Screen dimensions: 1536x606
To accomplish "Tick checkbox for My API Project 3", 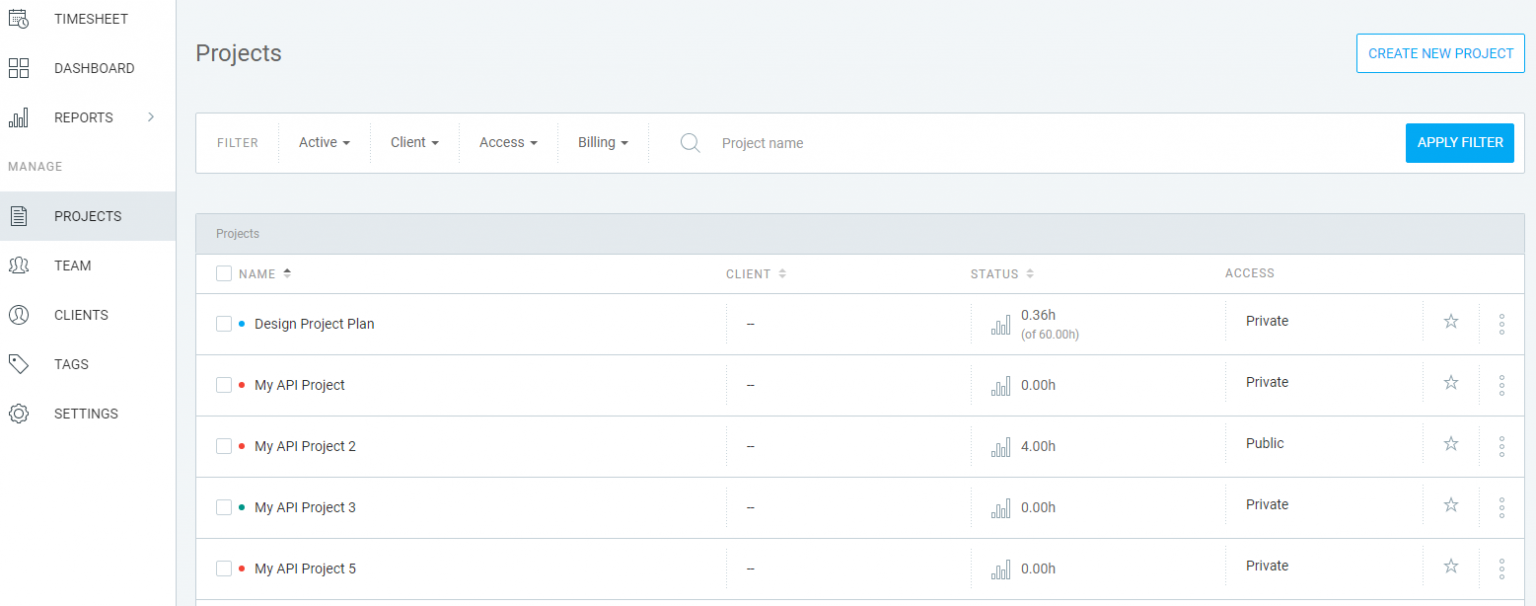I will point(224,507).
